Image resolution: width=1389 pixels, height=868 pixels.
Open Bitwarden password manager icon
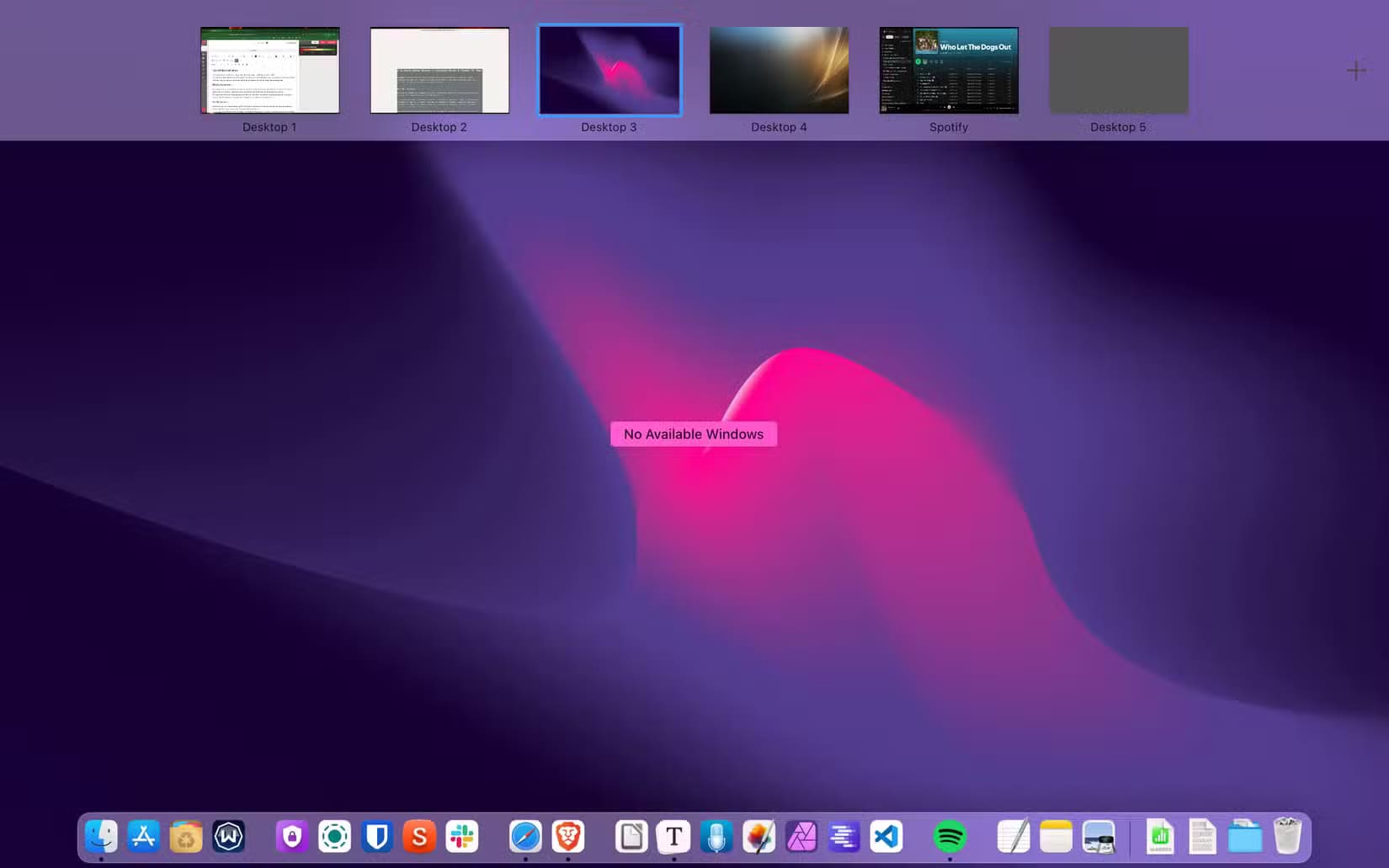coord(377,837)
